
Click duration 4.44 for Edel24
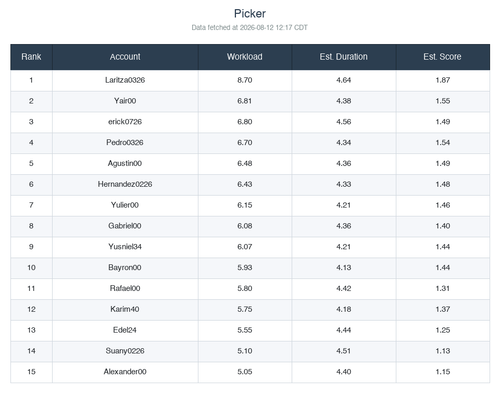344,330
